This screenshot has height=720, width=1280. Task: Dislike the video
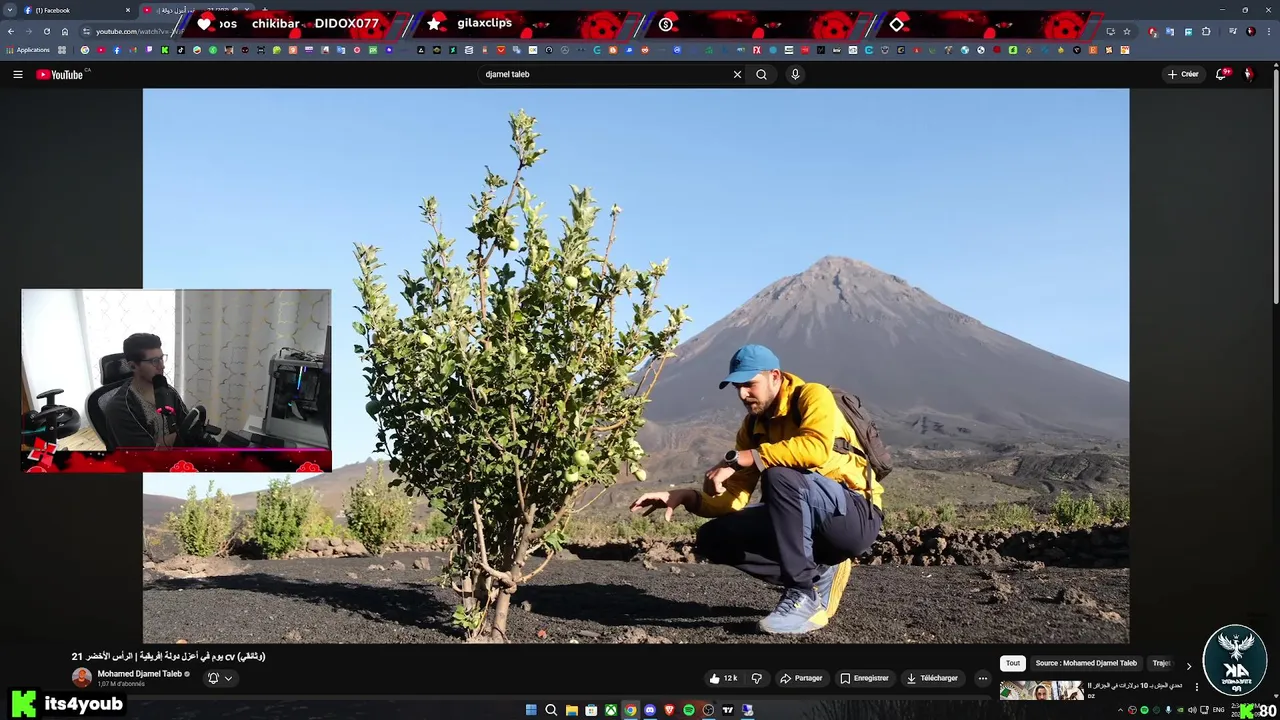[x=756, y=678]
